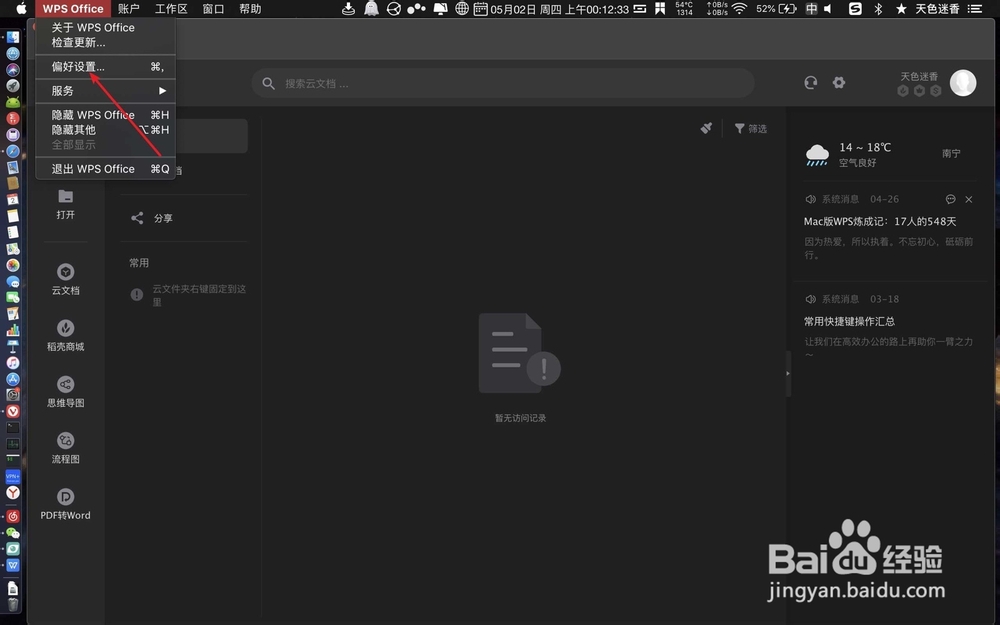Open PDF转Word tool in sidebar
Viewport: 1000px width, 625px height.
tap(65, 504)
